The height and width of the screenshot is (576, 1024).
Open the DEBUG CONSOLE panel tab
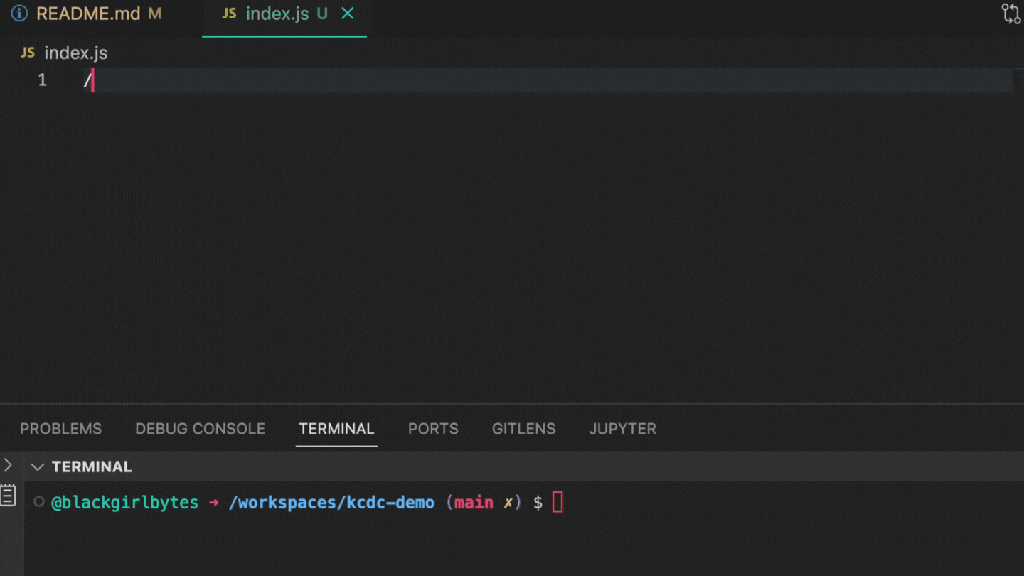click(x=200, y=428)
